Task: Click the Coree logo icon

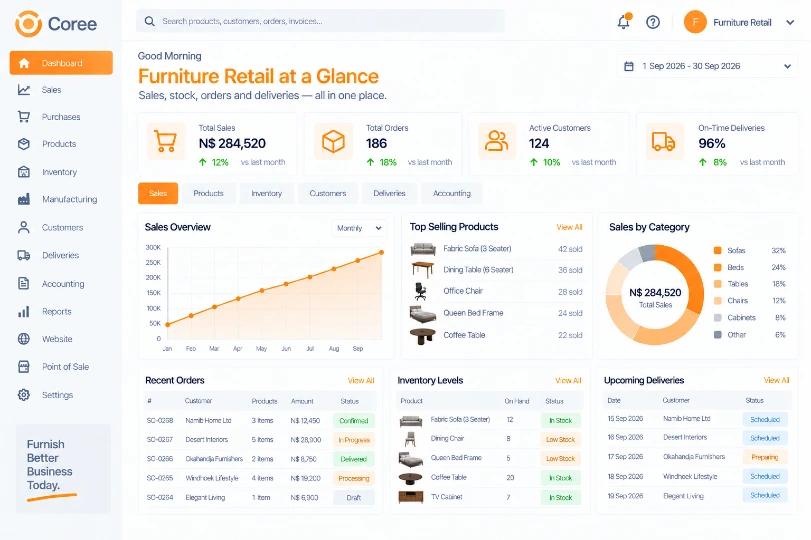Action: (28, 24)
